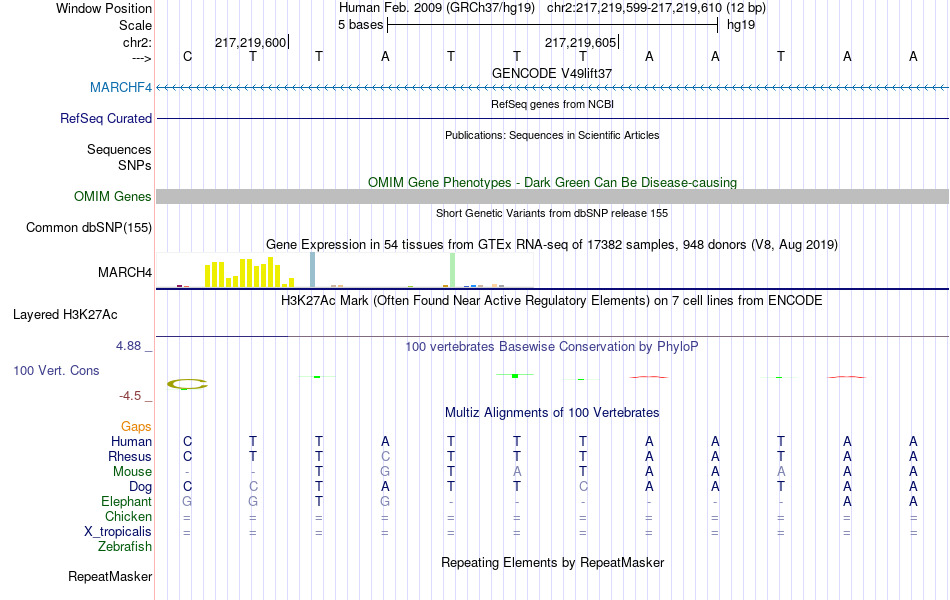Click the 'chr2:' ruler label
Screen dimensions: 950x600
[x=137, y=42]
